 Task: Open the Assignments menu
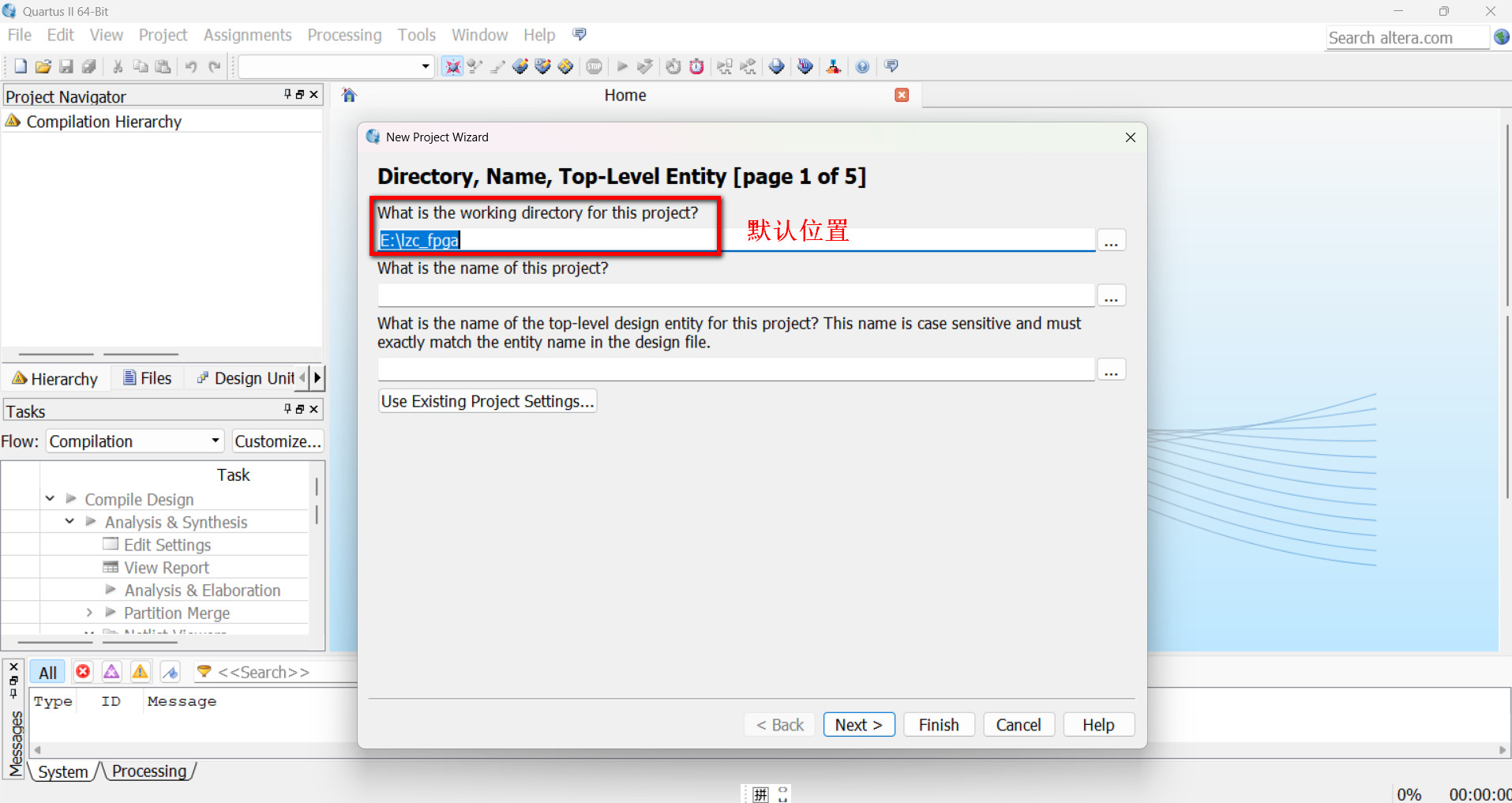(x=247, y=35)
